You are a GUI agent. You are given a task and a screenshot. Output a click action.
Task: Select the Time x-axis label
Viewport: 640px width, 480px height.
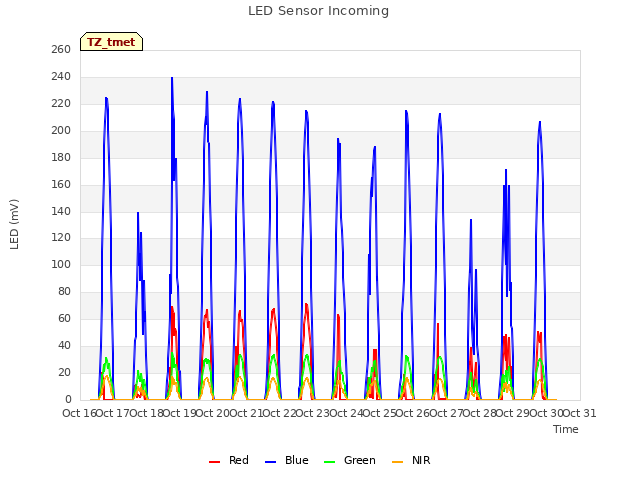pos(566,429)
